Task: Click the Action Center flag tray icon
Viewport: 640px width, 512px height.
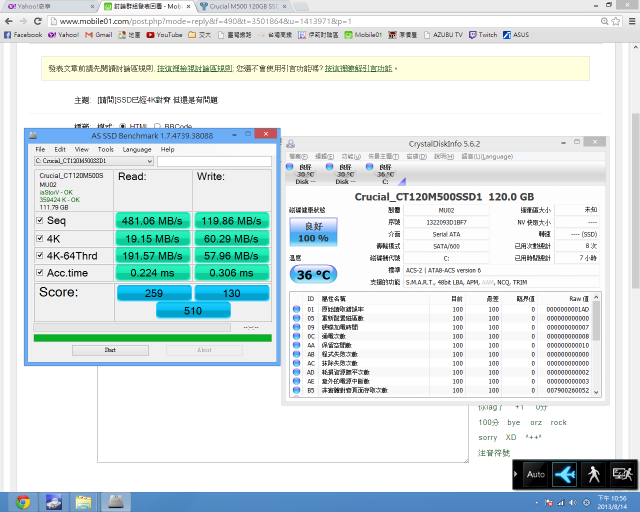Action: tap(549, 503)
